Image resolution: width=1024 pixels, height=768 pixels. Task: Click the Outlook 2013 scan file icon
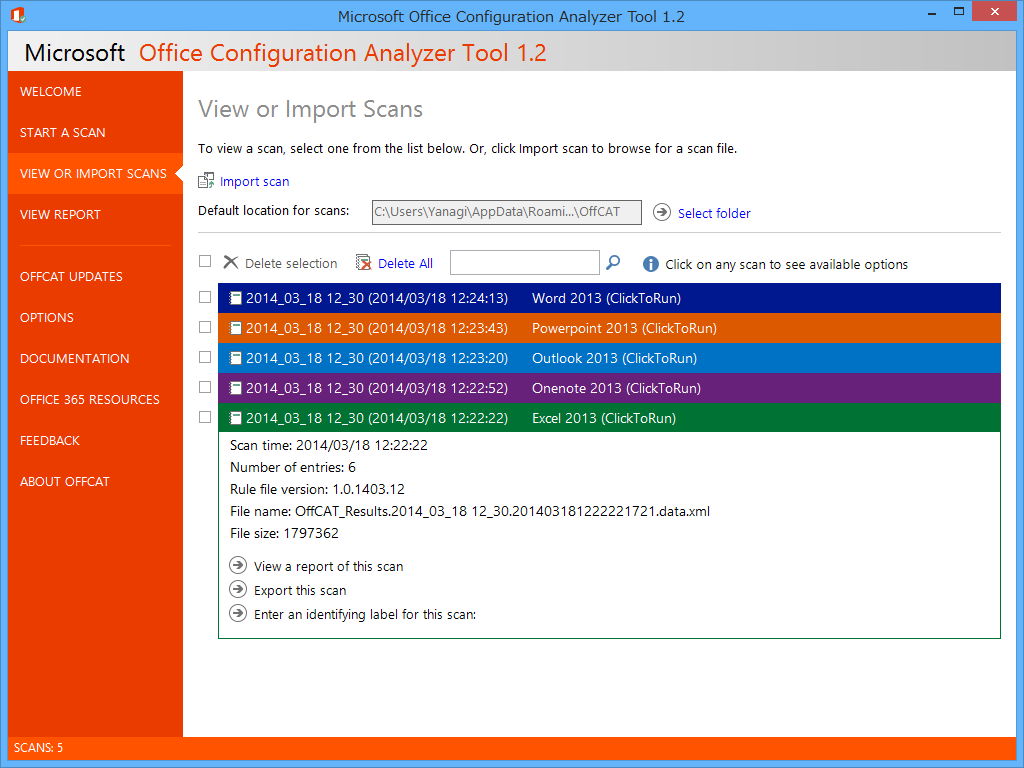point(236,359)
